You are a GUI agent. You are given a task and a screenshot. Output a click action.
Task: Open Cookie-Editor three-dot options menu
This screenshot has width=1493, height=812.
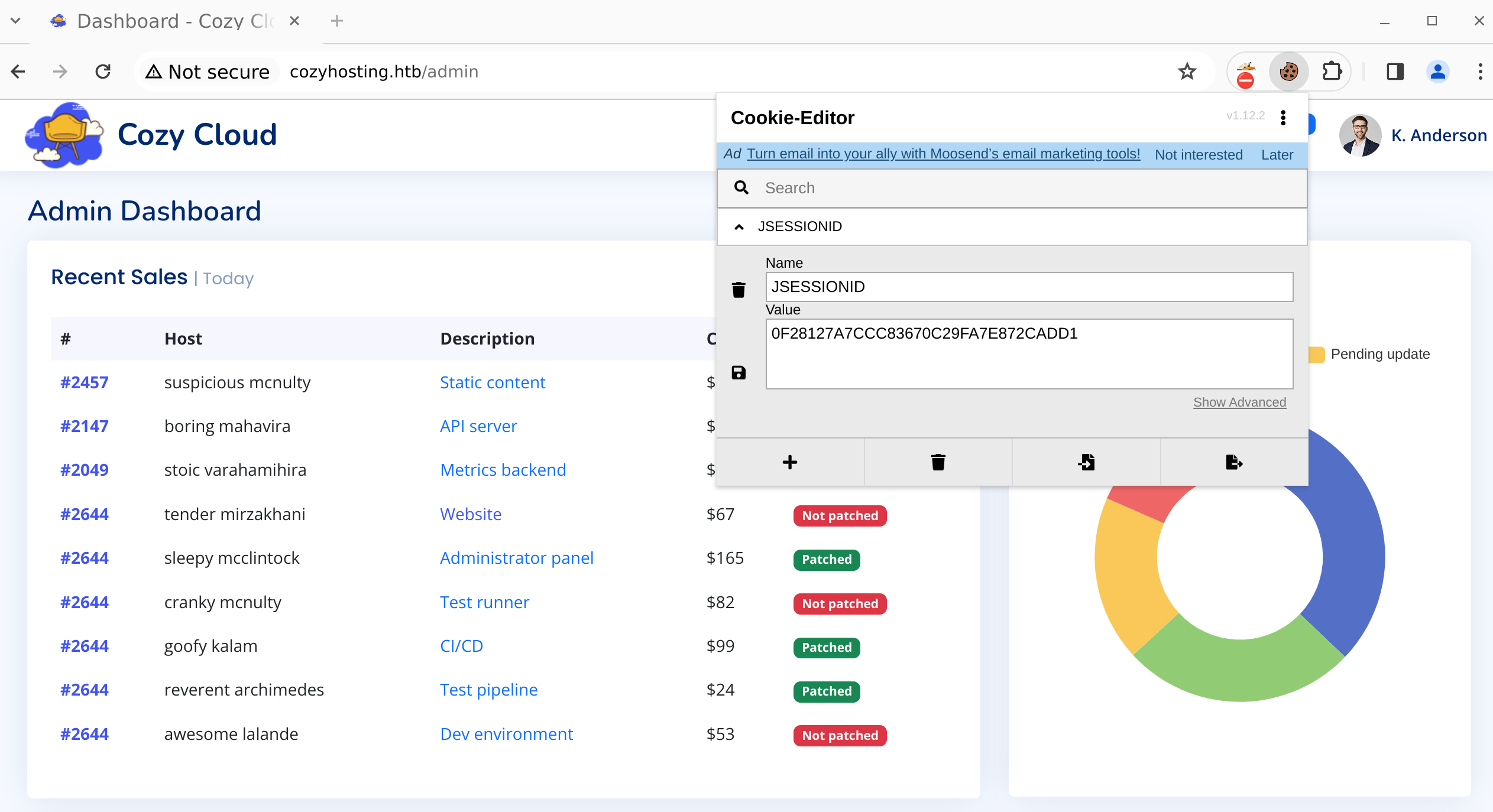point(1283,118)
